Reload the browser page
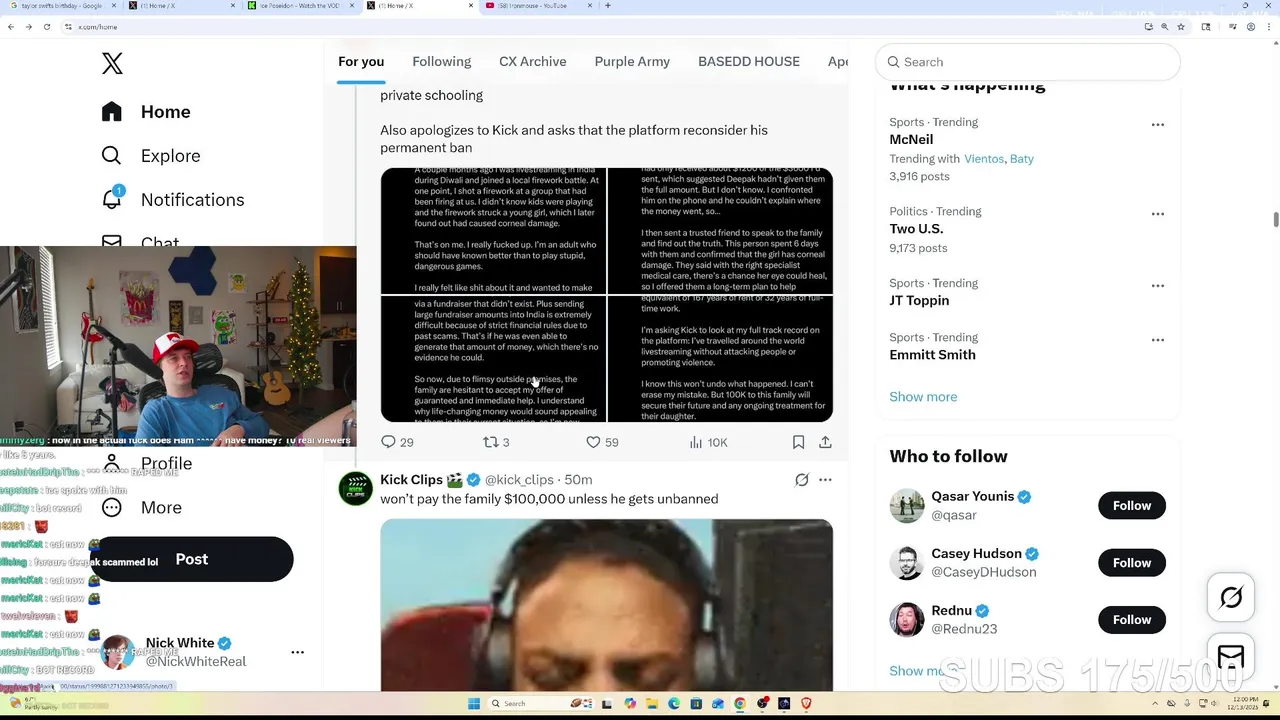1280x720 pixels. pos(46,27)
